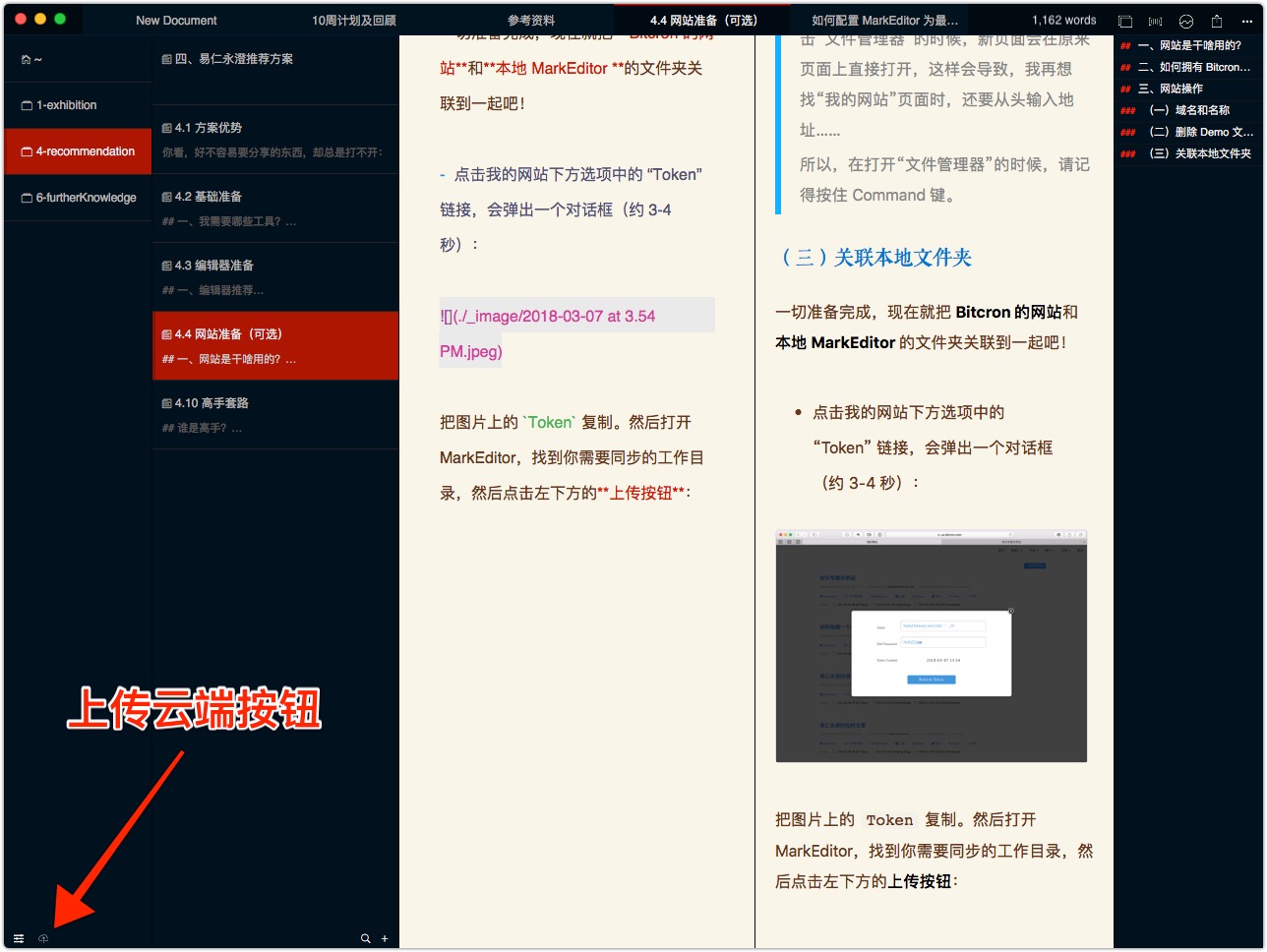Open more options via the ellipsis icon

tap(1247, 20)
